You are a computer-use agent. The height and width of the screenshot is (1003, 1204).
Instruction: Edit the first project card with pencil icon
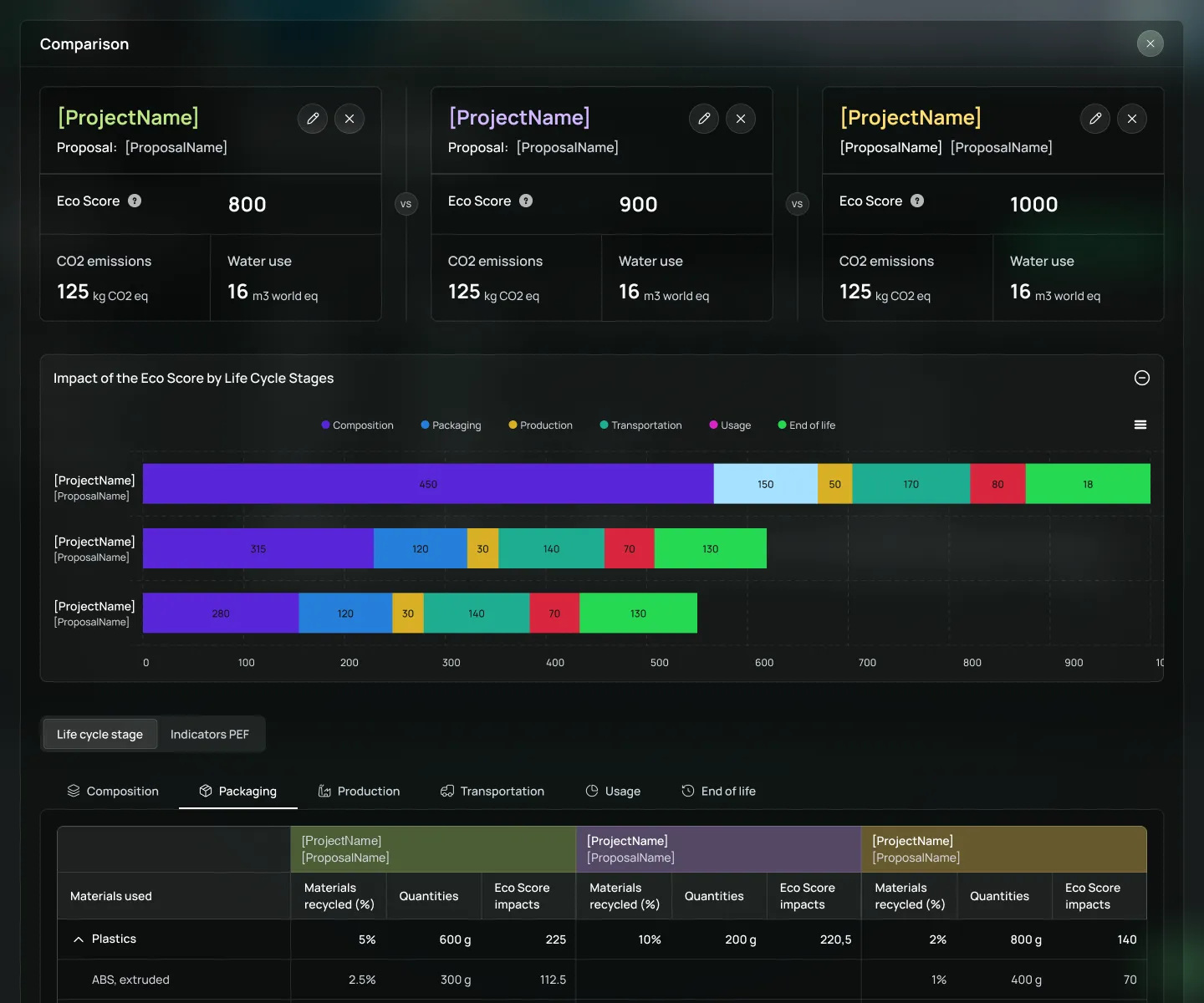click(x=313, y=119)
